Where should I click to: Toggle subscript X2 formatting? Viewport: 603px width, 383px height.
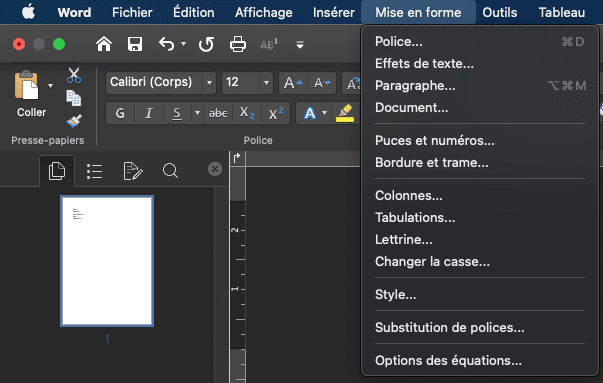tap(247, 113)
